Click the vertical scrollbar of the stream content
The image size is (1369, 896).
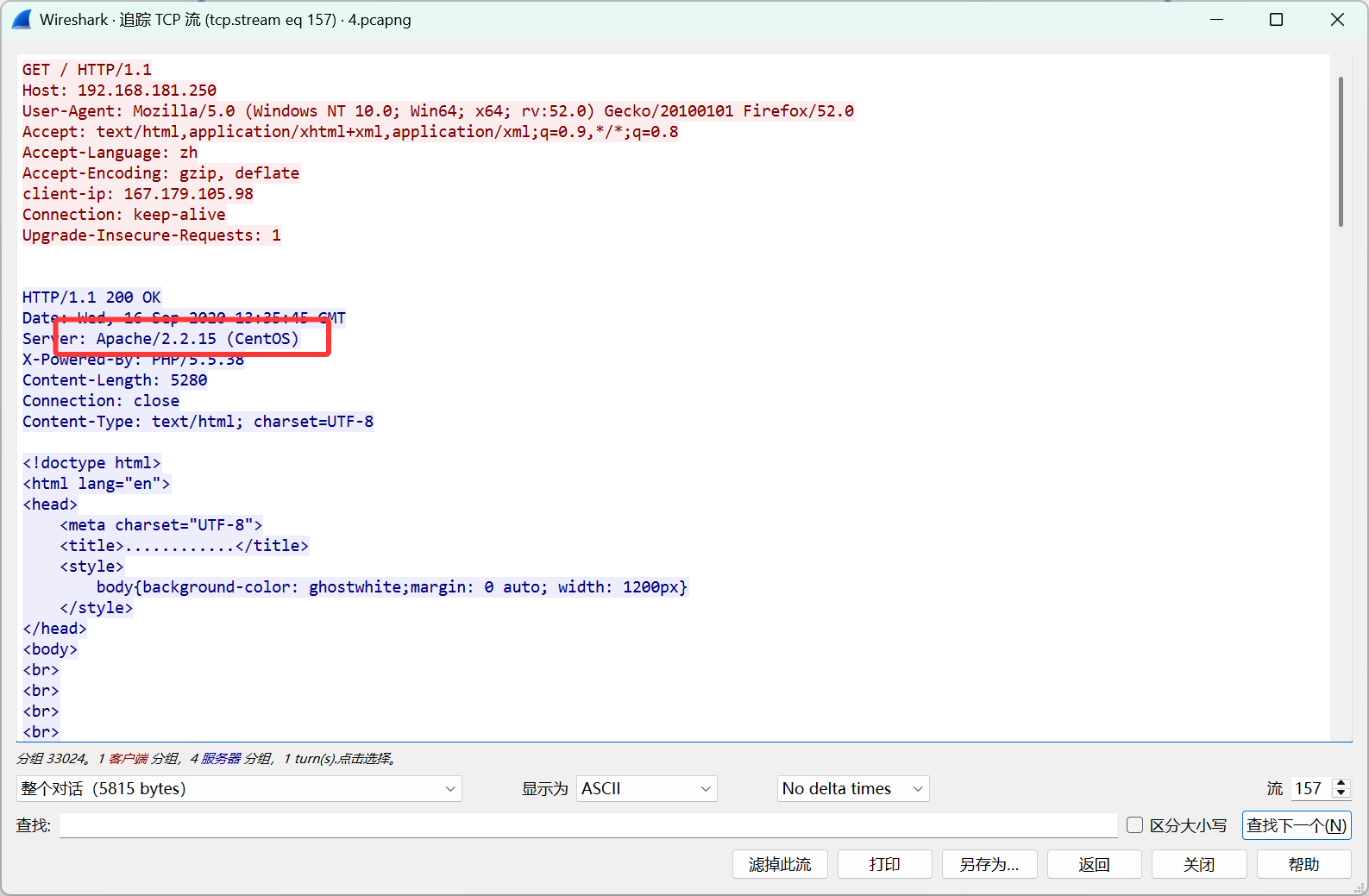[1341, 152]
